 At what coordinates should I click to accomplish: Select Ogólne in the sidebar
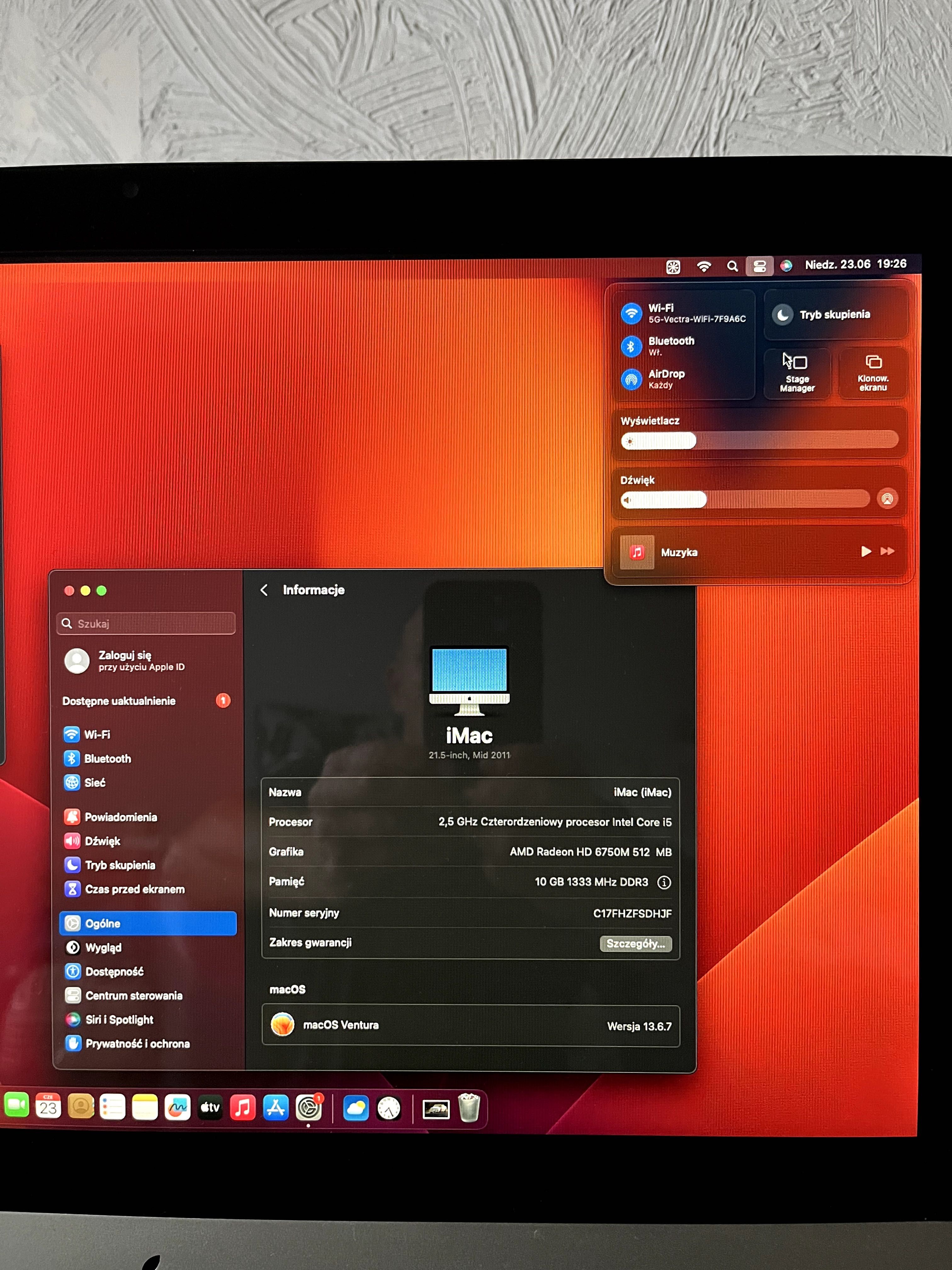pyautogui.click(x=148, y=923)
